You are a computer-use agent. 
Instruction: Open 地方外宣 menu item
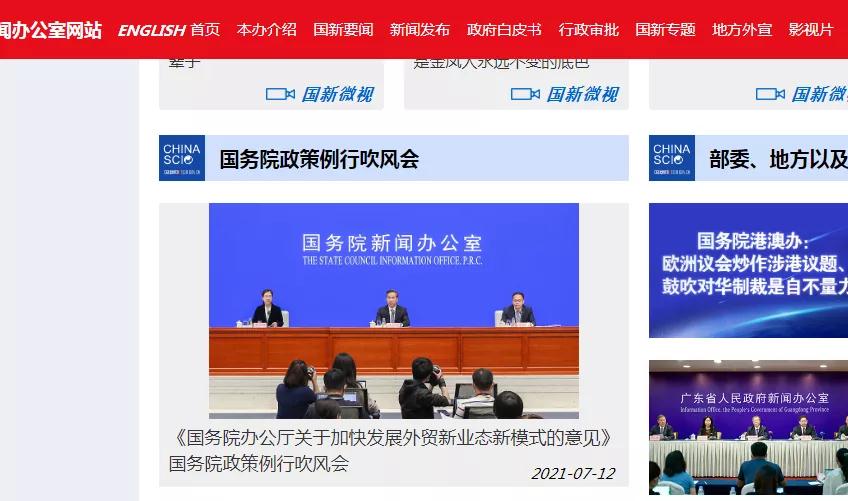(x=742, y=30)
